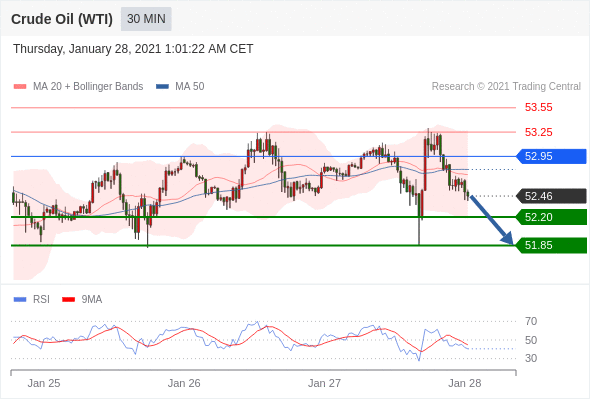Click the 30 MIN timeframe button
590x400 pixels.
click(x=146, y=19)
